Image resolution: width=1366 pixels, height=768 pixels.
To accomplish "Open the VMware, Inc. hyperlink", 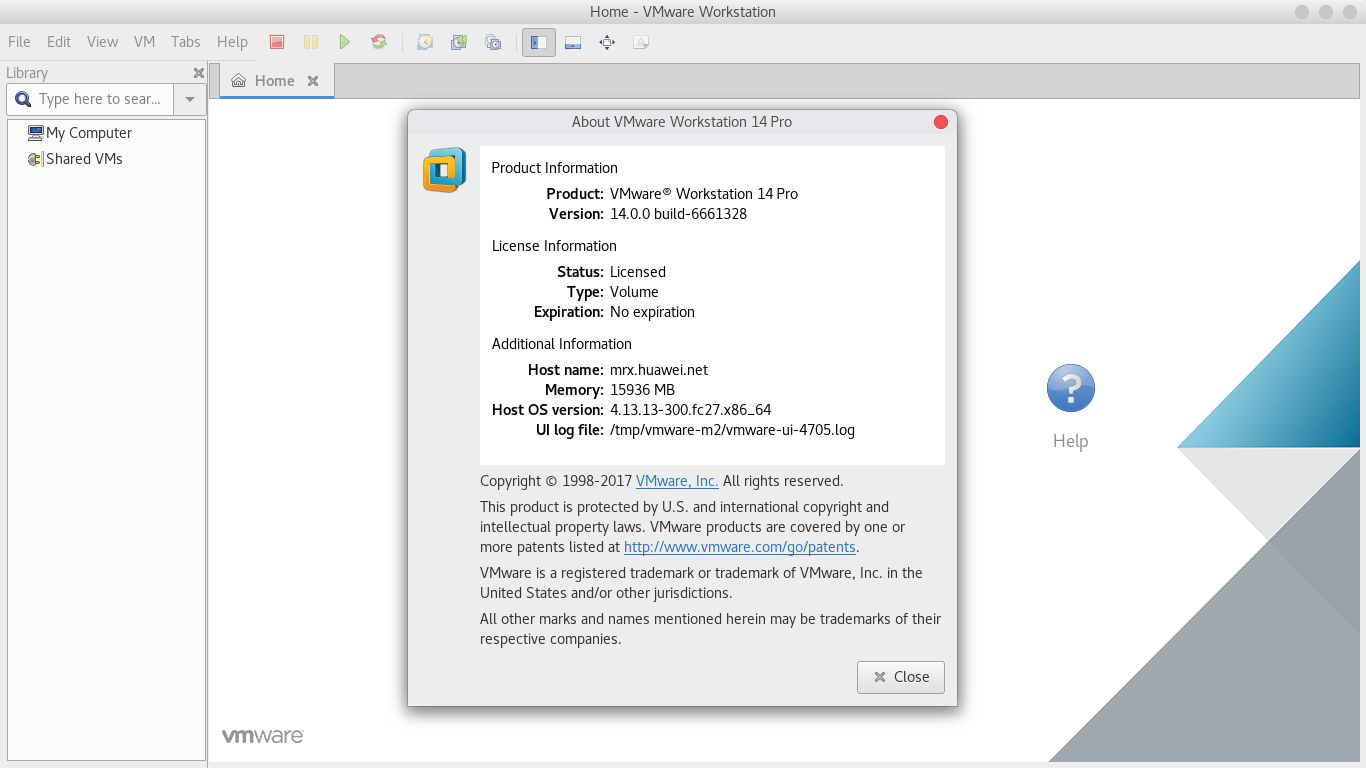I will 677,481.
